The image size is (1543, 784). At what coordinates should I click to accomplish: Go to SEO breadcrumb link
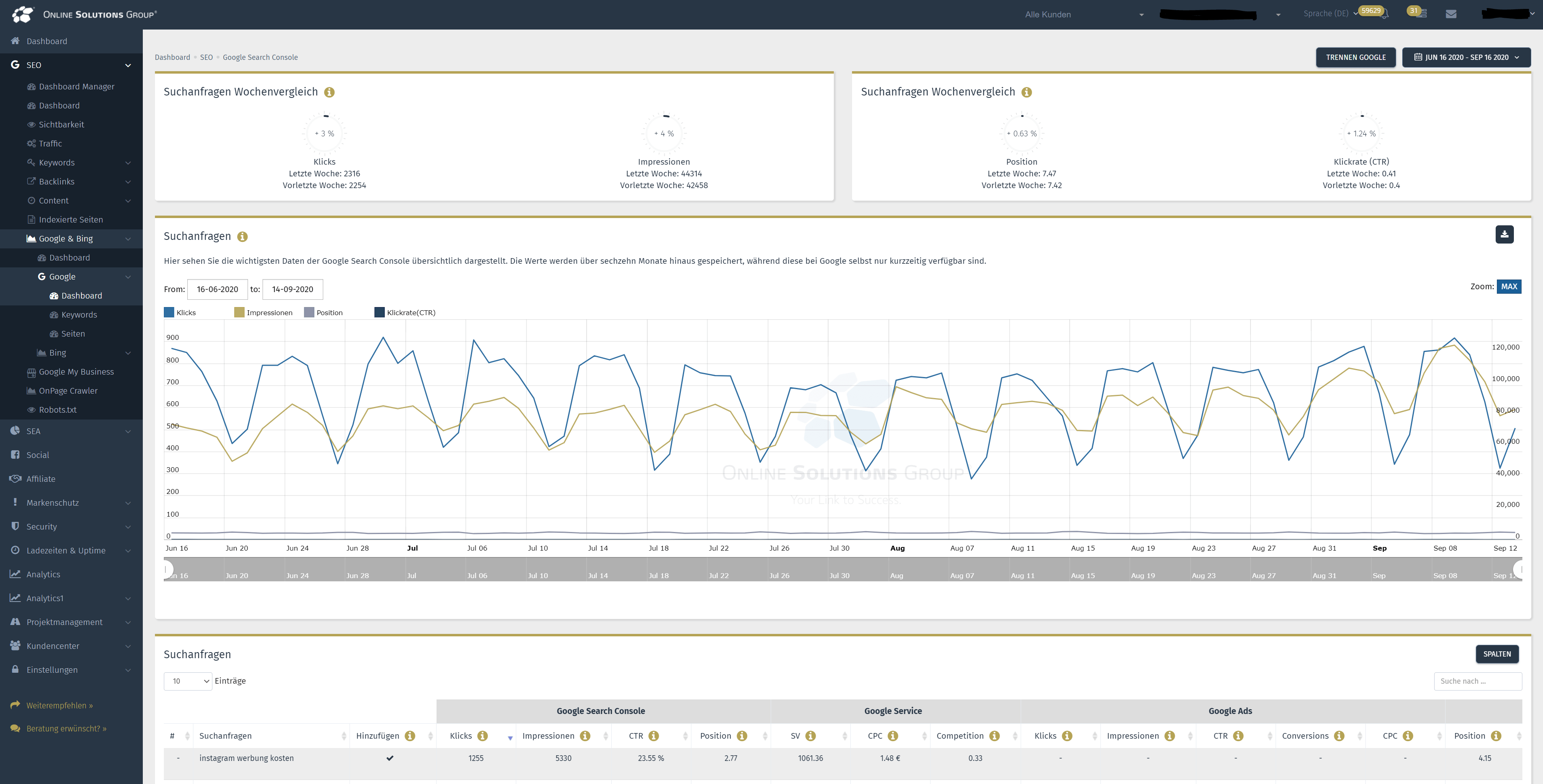(206, 57)
